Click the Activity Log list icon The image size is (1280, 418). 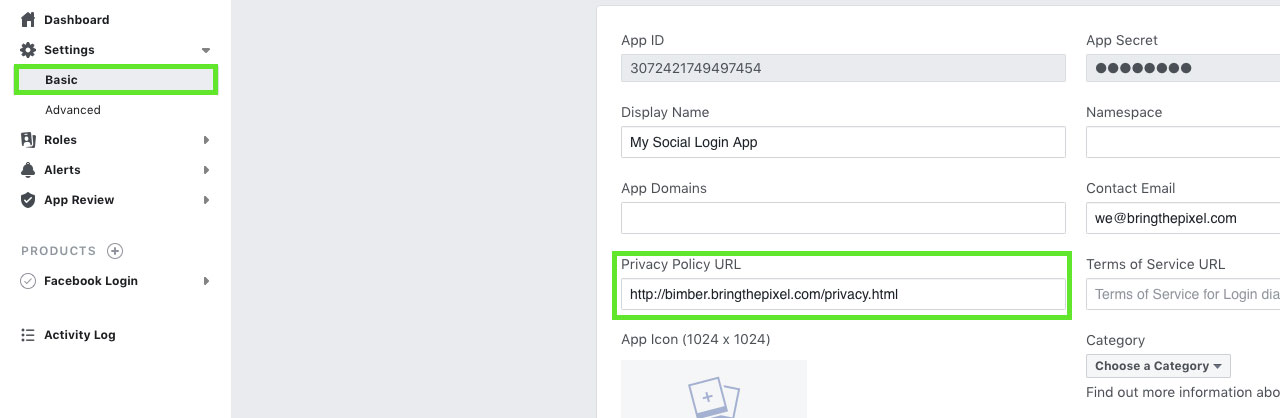[x=28, y=335]
